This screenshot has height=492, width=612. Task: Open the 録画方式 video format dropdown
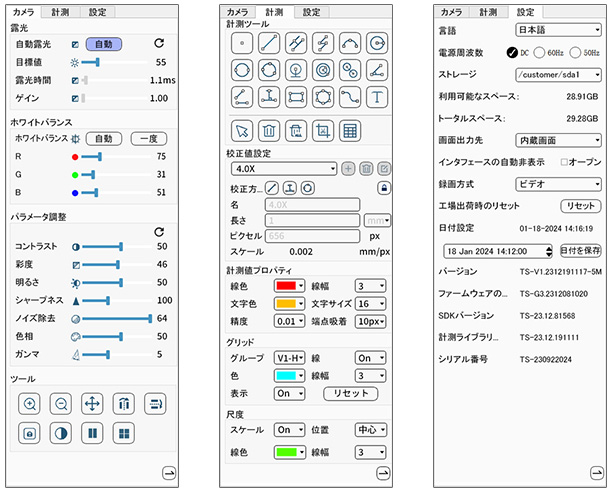(556, 183)
